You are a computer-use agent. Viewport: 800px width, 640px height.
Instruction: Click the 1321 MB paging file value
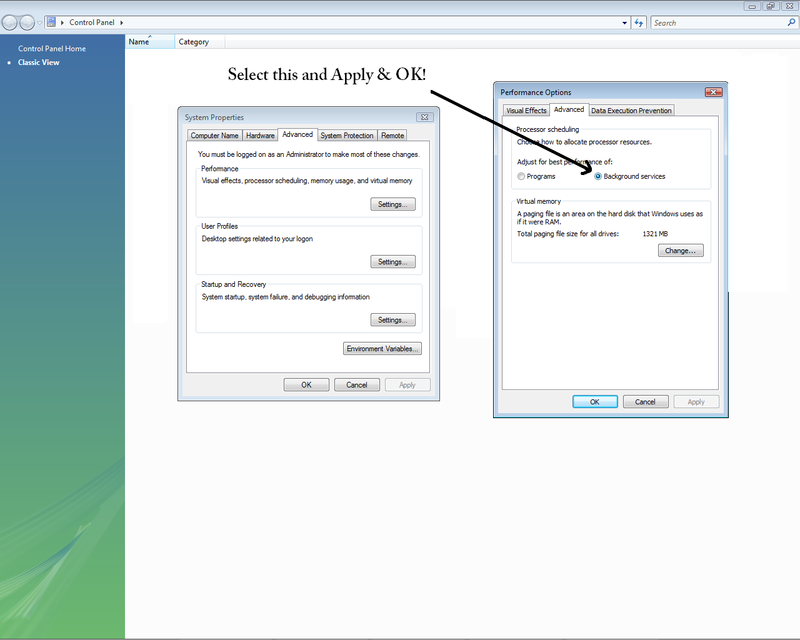pos(655,234)
